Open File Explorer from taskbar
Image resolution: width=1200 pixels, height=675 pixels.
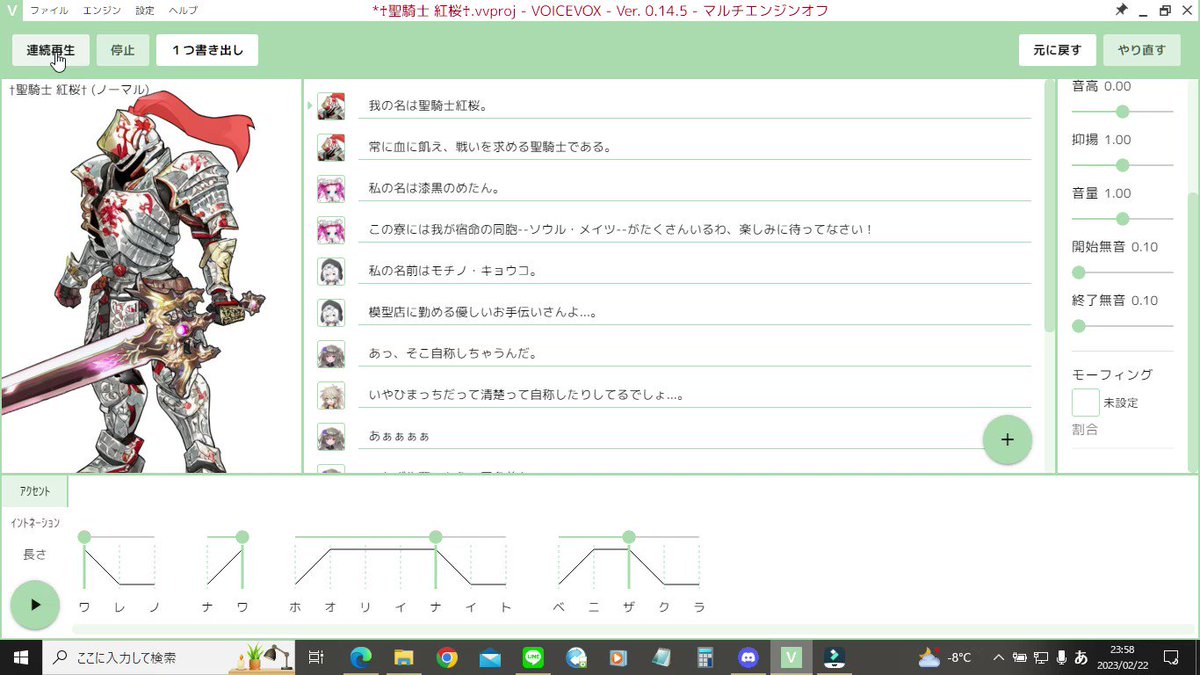coord(403,657)
